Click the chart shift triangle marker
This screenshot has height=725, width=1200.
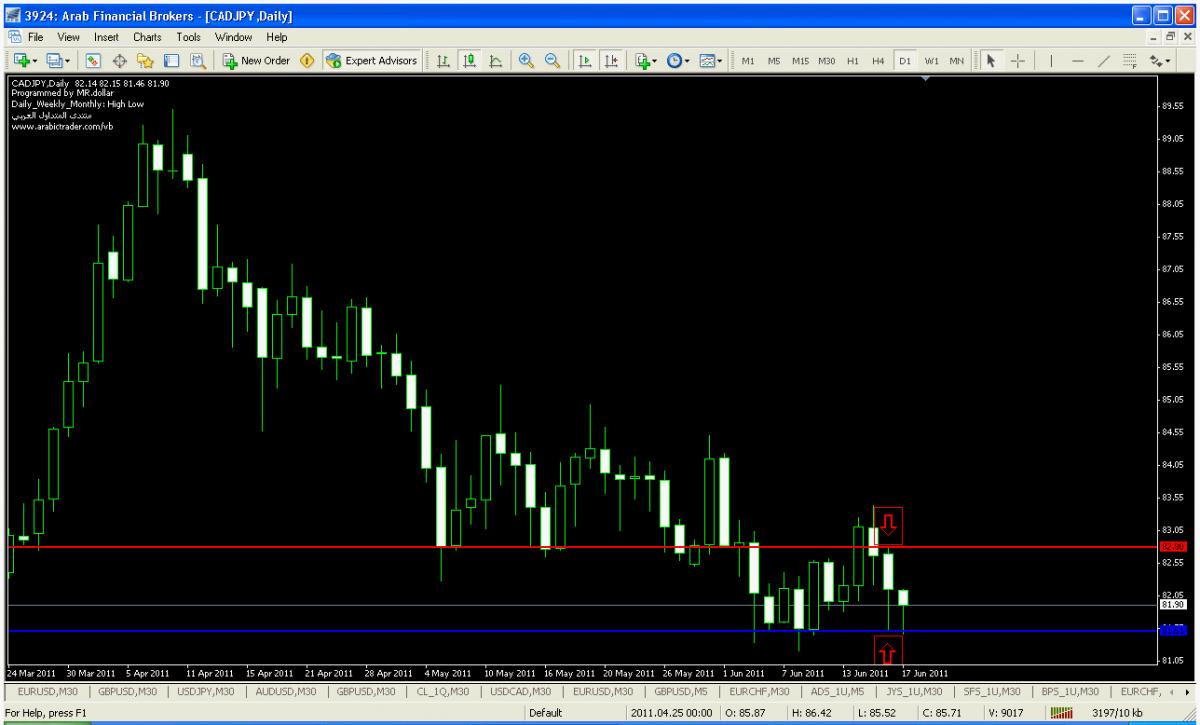tap(926, 79)
